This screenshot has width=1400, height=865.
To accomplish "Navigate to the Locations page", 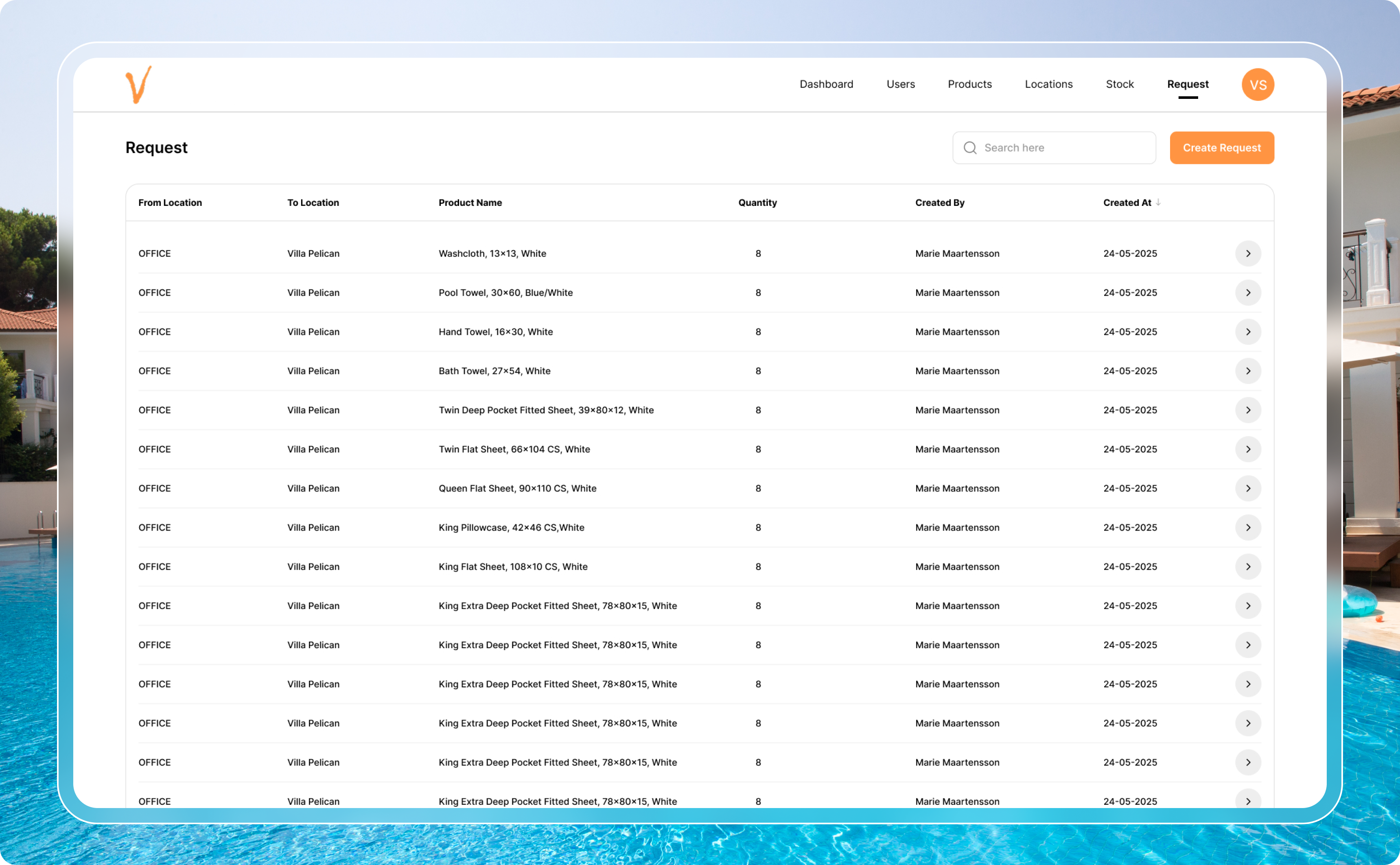I will coord(1049,84).
